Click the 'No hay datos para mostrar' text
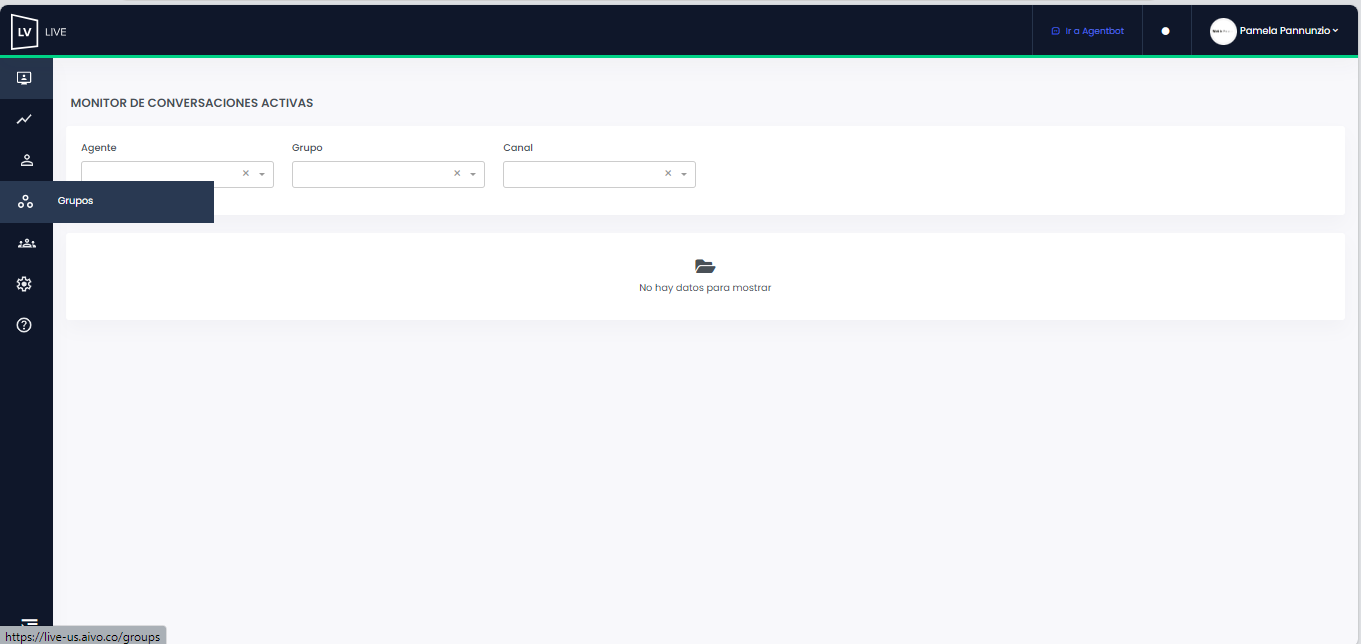Image resolution: width=1361 pixels, height=644 pixels. pyautogui.click(x=705, y=288)
